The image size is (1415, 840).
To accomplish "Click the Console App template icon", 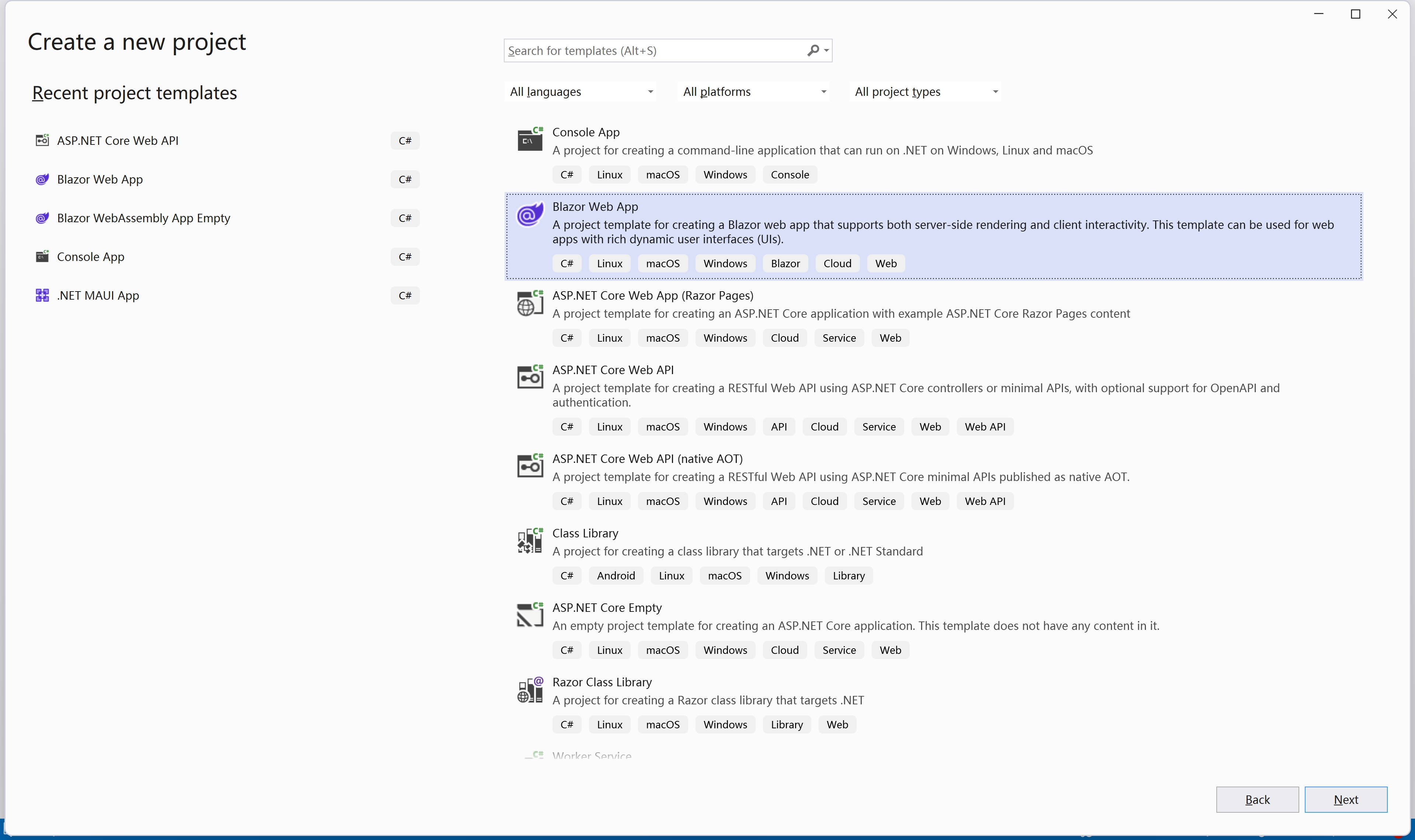I will tap(530, 139).
